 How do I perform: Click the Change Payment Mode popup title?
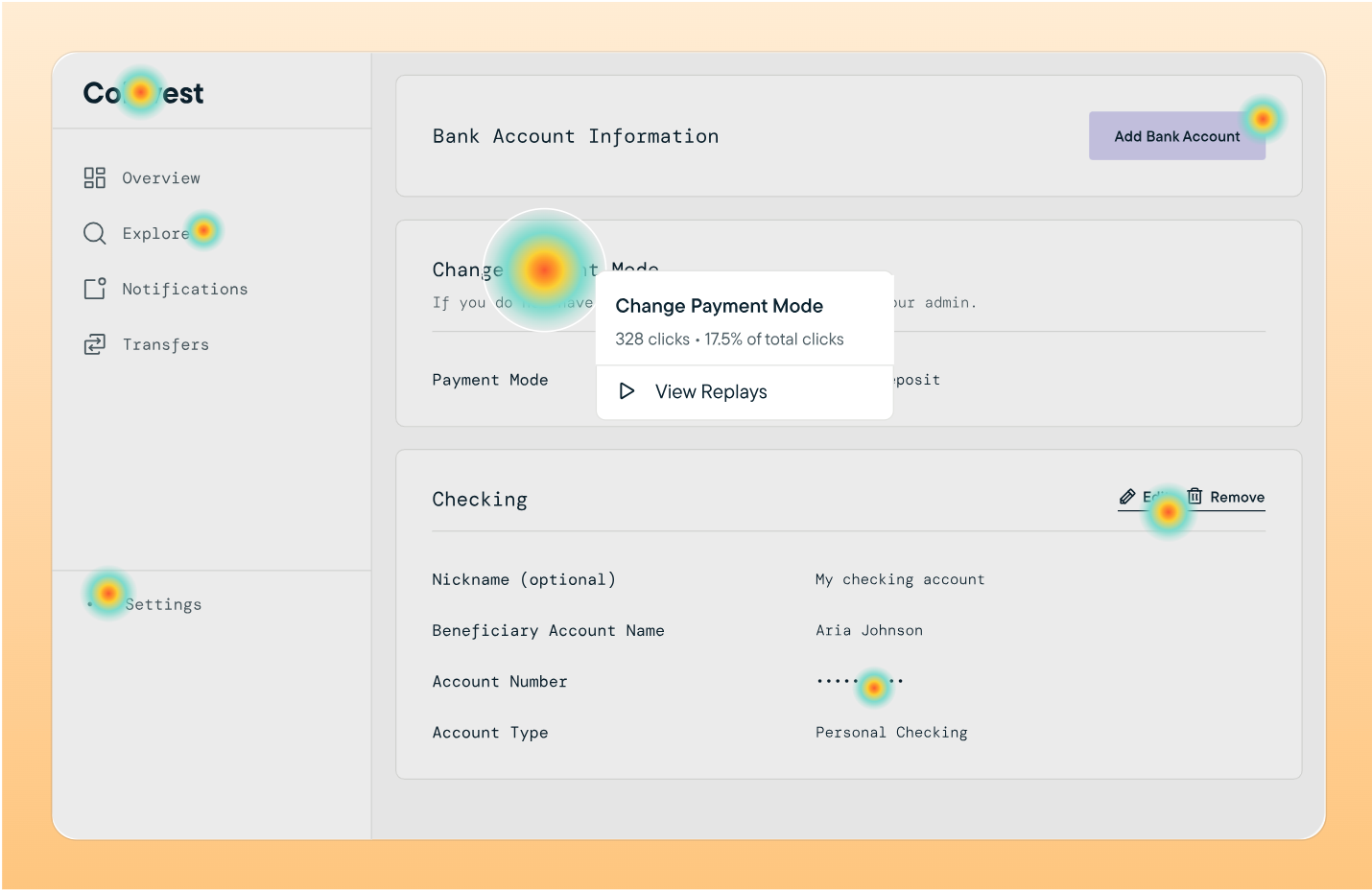coord(720,306)
